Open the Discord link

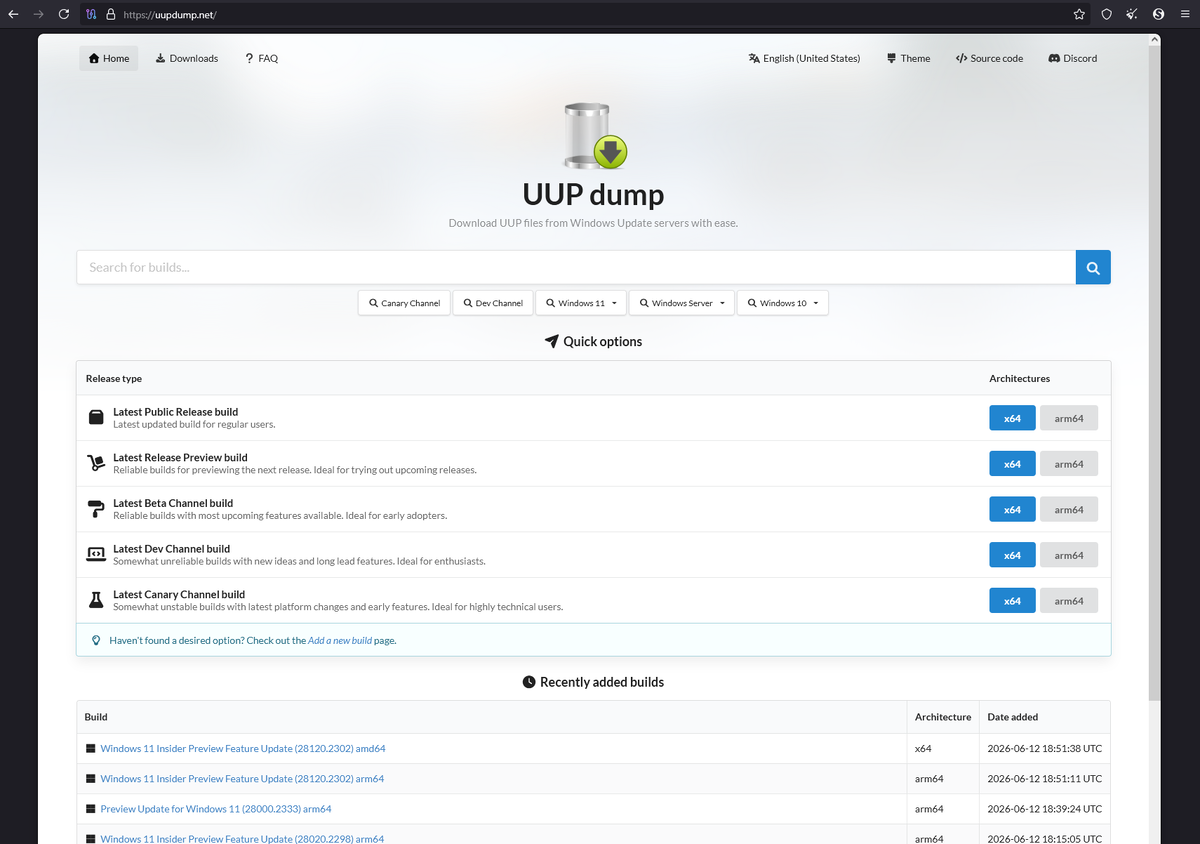pos(1073,58)
